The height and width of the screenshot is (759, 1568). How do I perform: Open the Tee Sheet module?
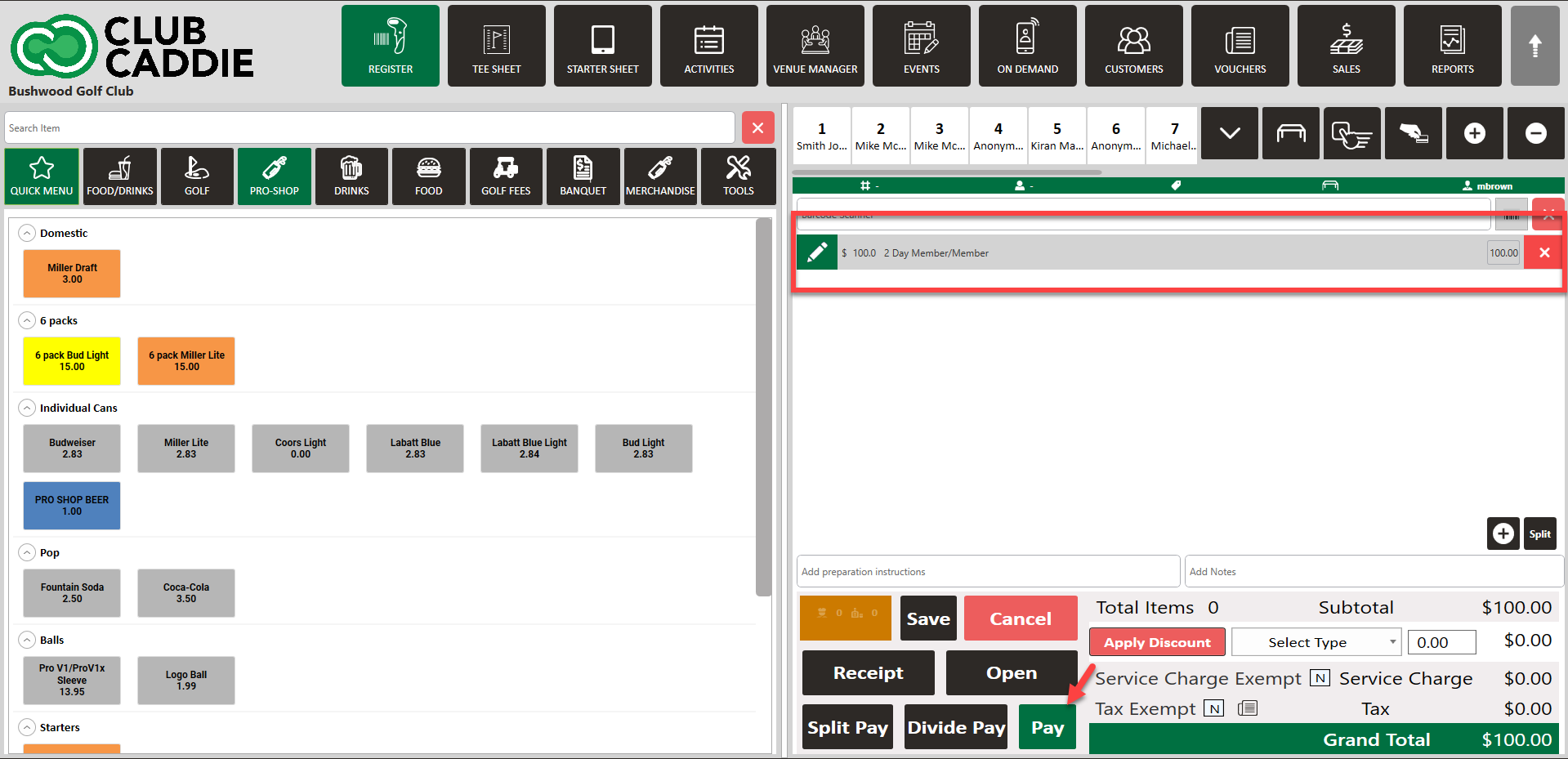[x=496, y=46]
